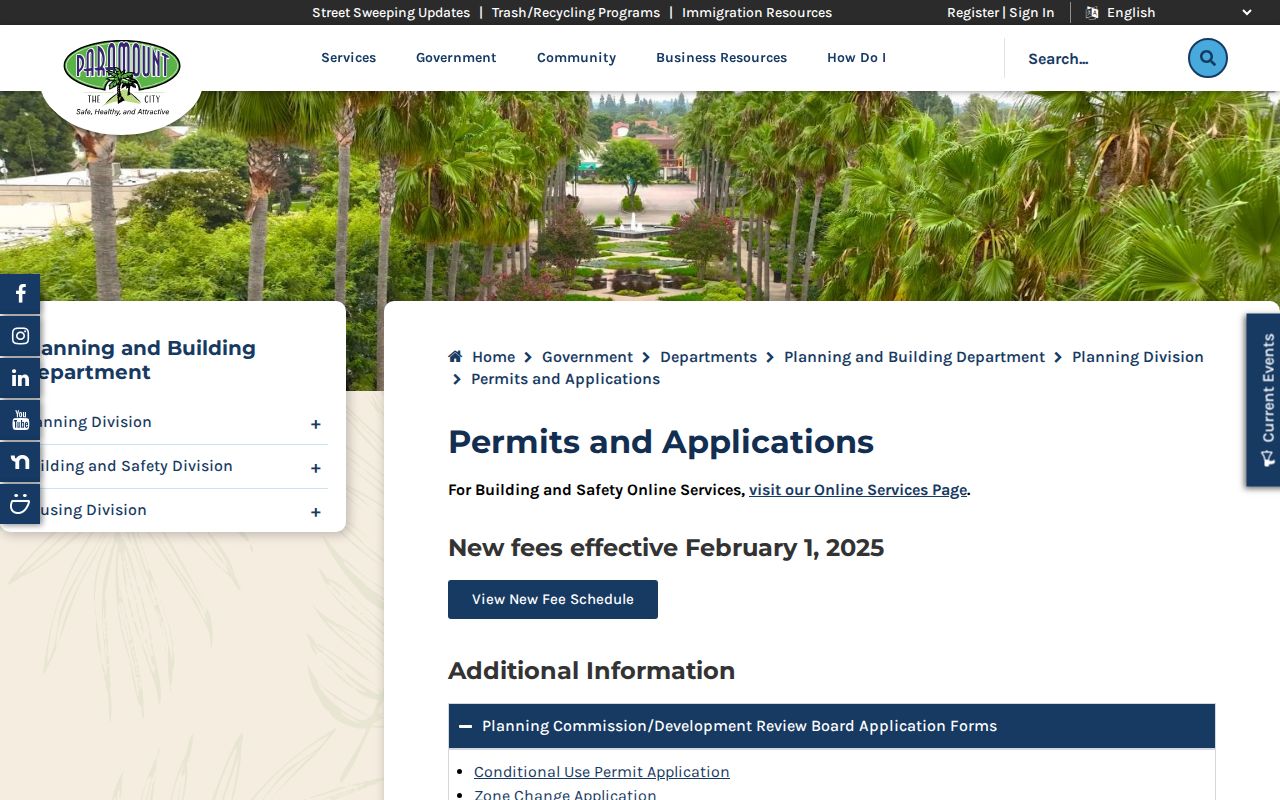Open the Community menu
Image resolution: width=1280 pixels, height=800 pixels.
pos(576,58)
